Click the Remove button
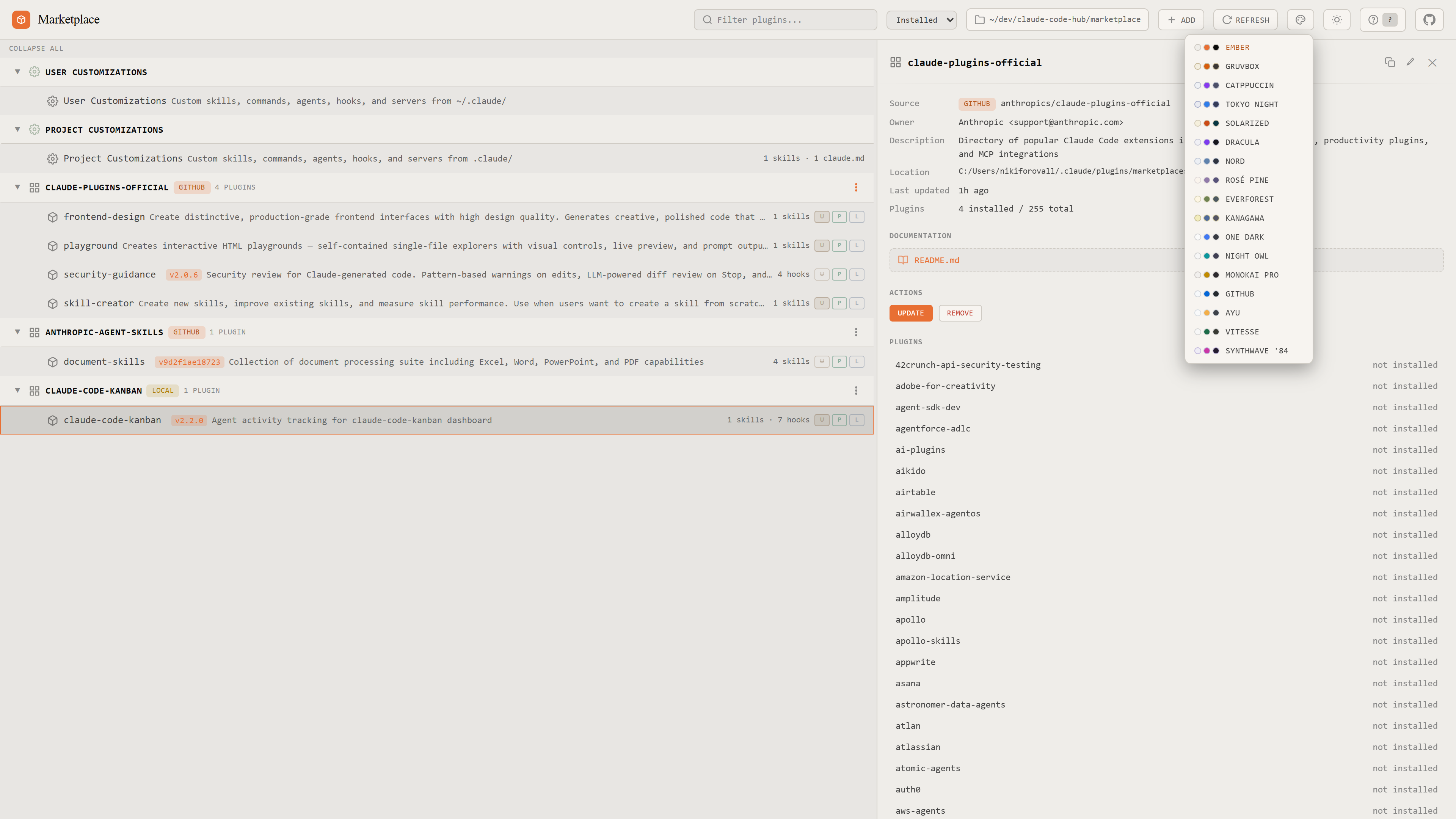Image resolution: width=1456 pixels, height=819 pixels. (960, 313)
